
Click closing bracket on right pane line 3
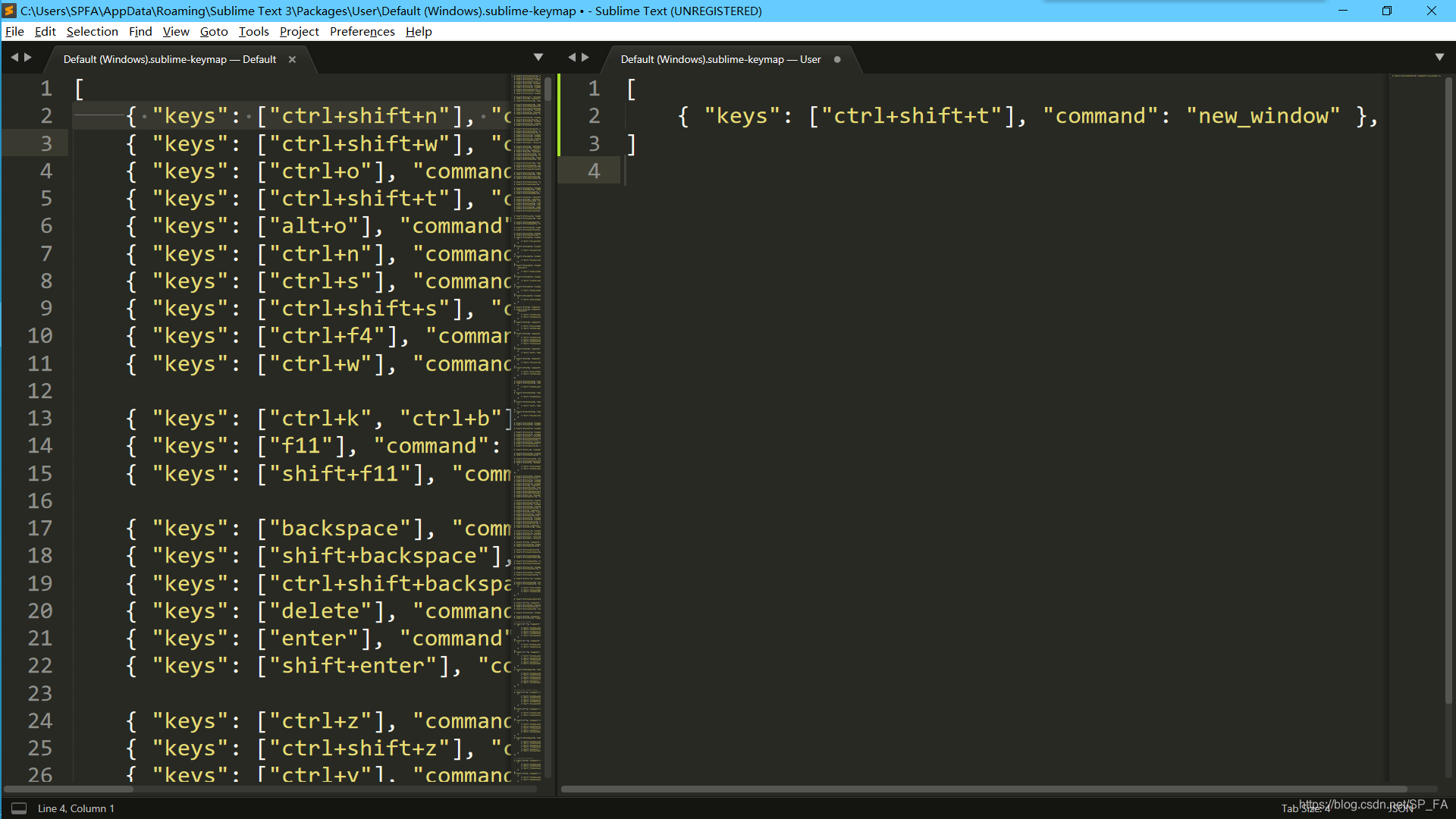pyautogui.click(x=631, y=144)
